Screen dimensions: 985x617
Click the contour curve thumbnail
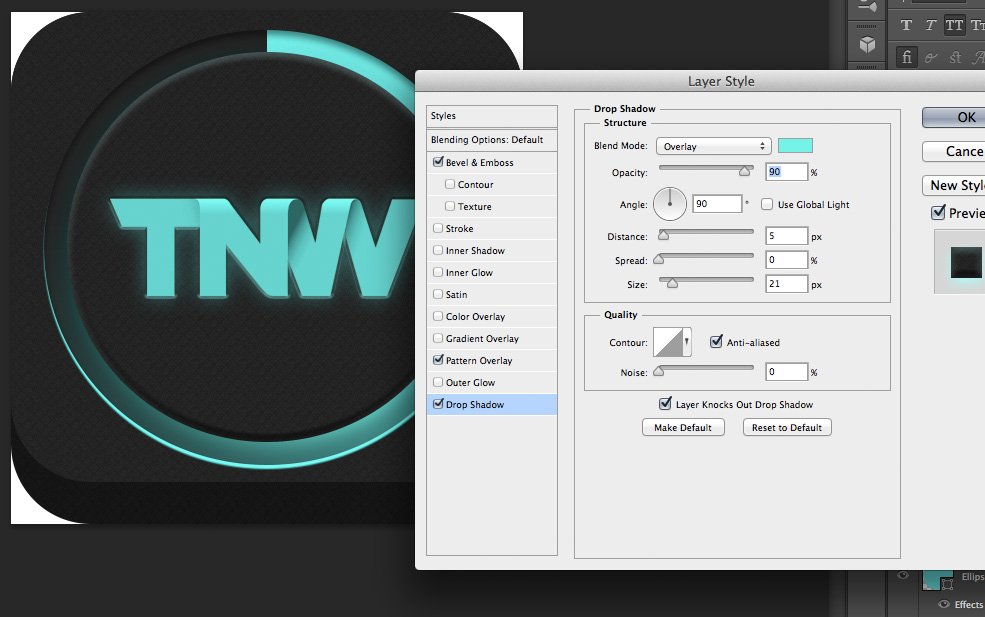pos(668,342)
